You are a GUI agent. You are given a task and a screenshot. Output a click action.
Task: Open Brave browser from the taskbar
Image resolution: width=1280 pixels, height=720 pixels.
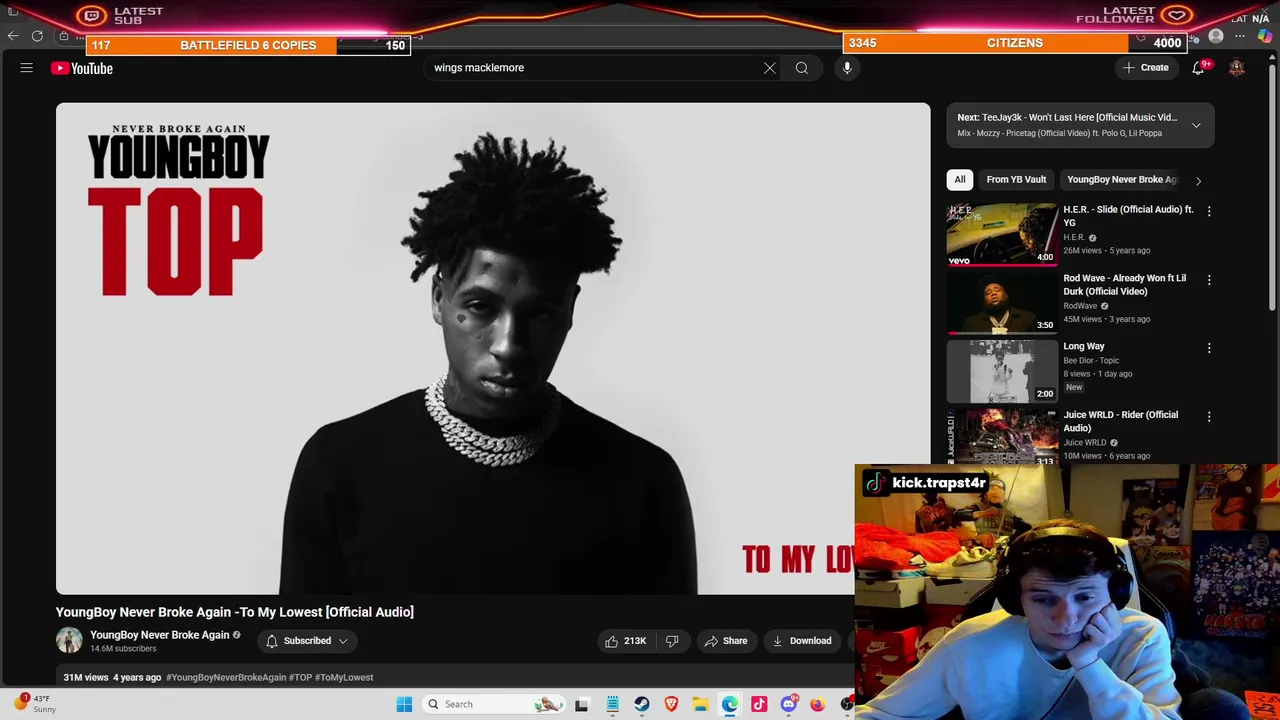[671, 704]
